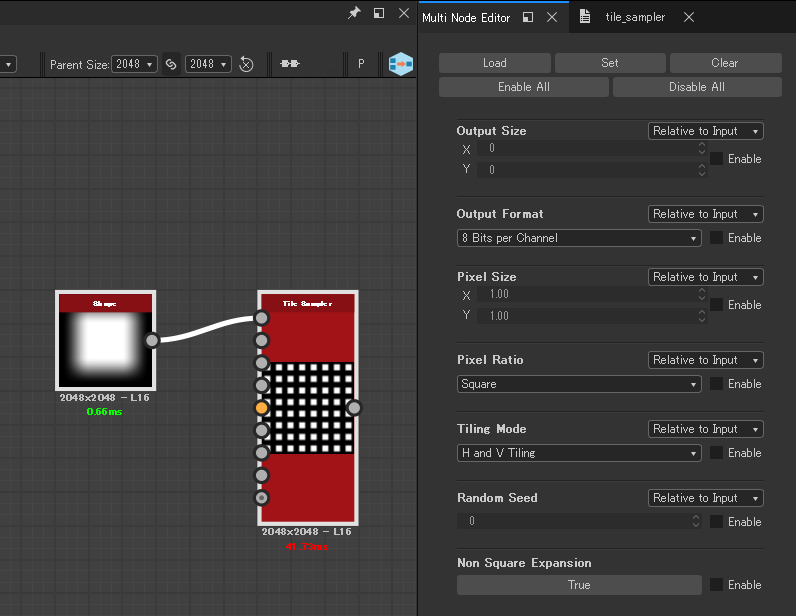Viewport: 796px width, 616px height.
Task: Open the Pixel Ratio Relative to Input dropdown
Action: [x=706, y=360]
